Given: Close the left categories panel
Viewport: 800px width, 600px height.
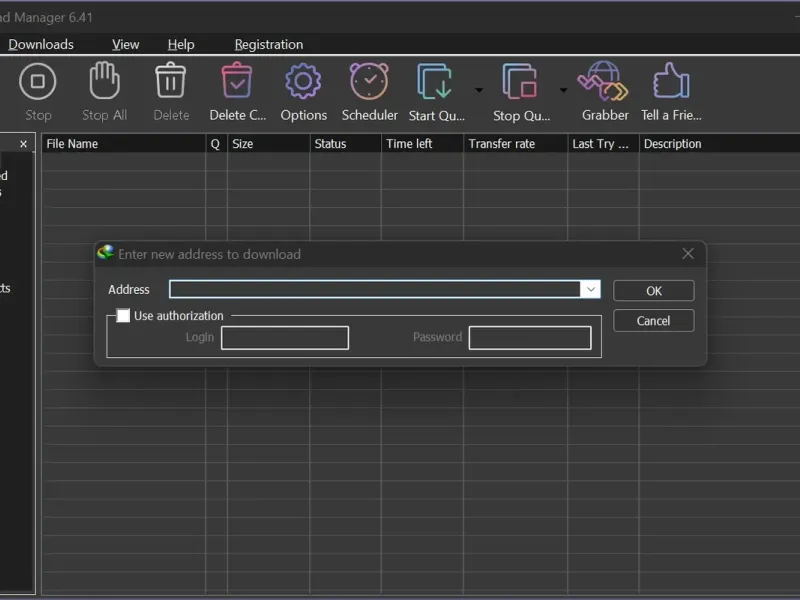Looking at the screenshot, I should 23,144.
